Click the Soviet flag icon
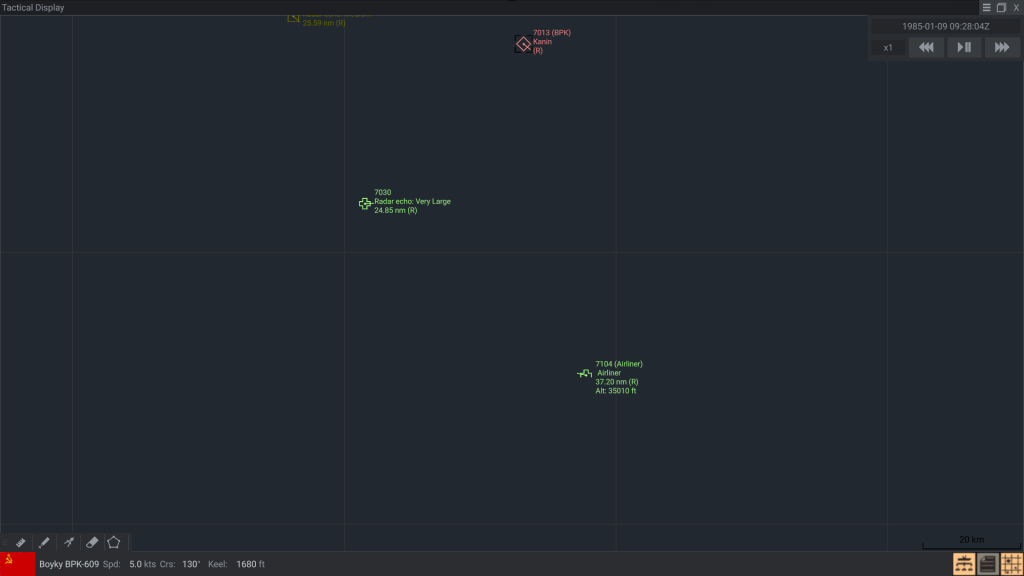The image size is (1024, 576). click(17, 564)
